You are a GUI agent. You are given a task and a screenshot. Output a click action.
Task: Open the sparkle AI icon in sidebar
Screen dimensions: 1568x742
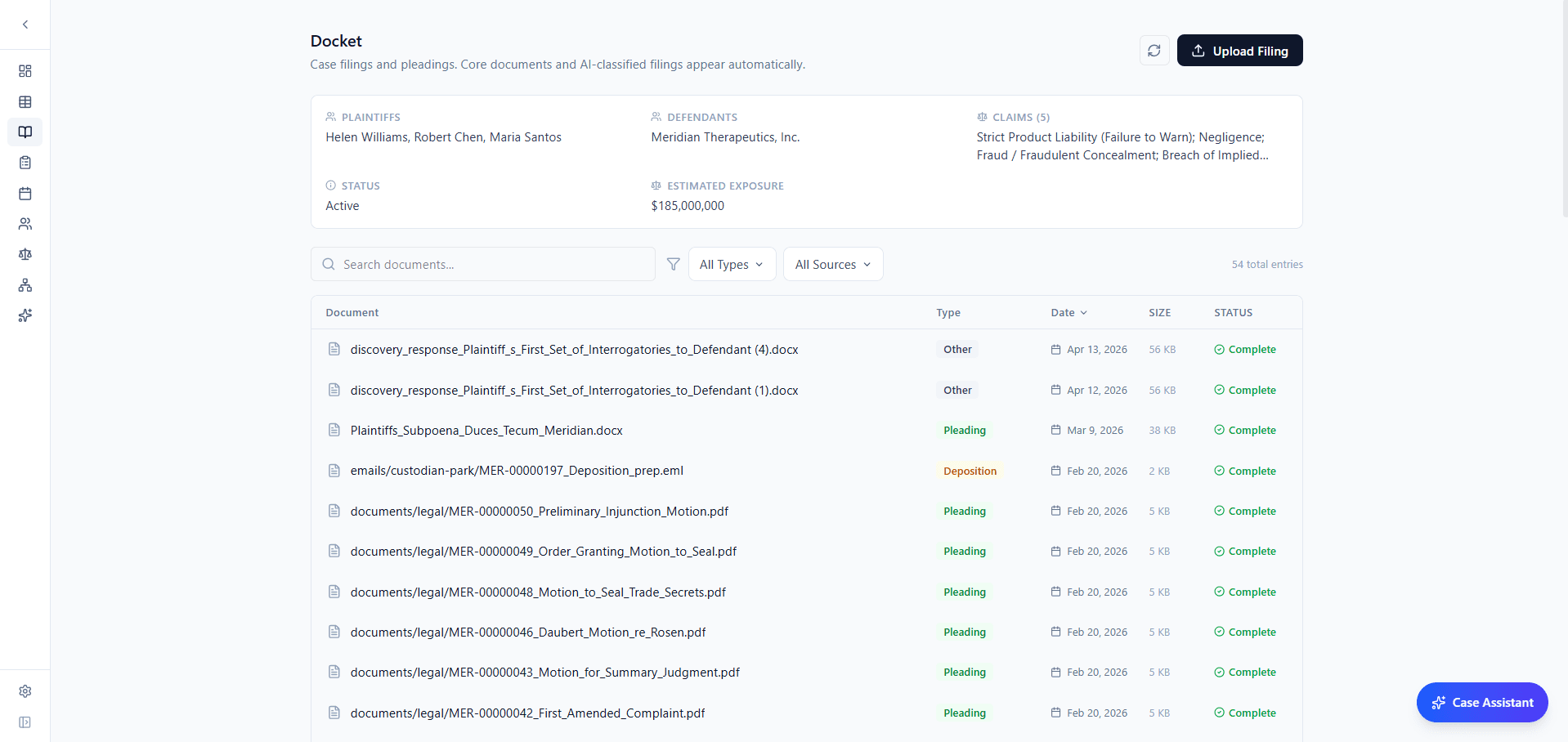[x=25, y=315]
